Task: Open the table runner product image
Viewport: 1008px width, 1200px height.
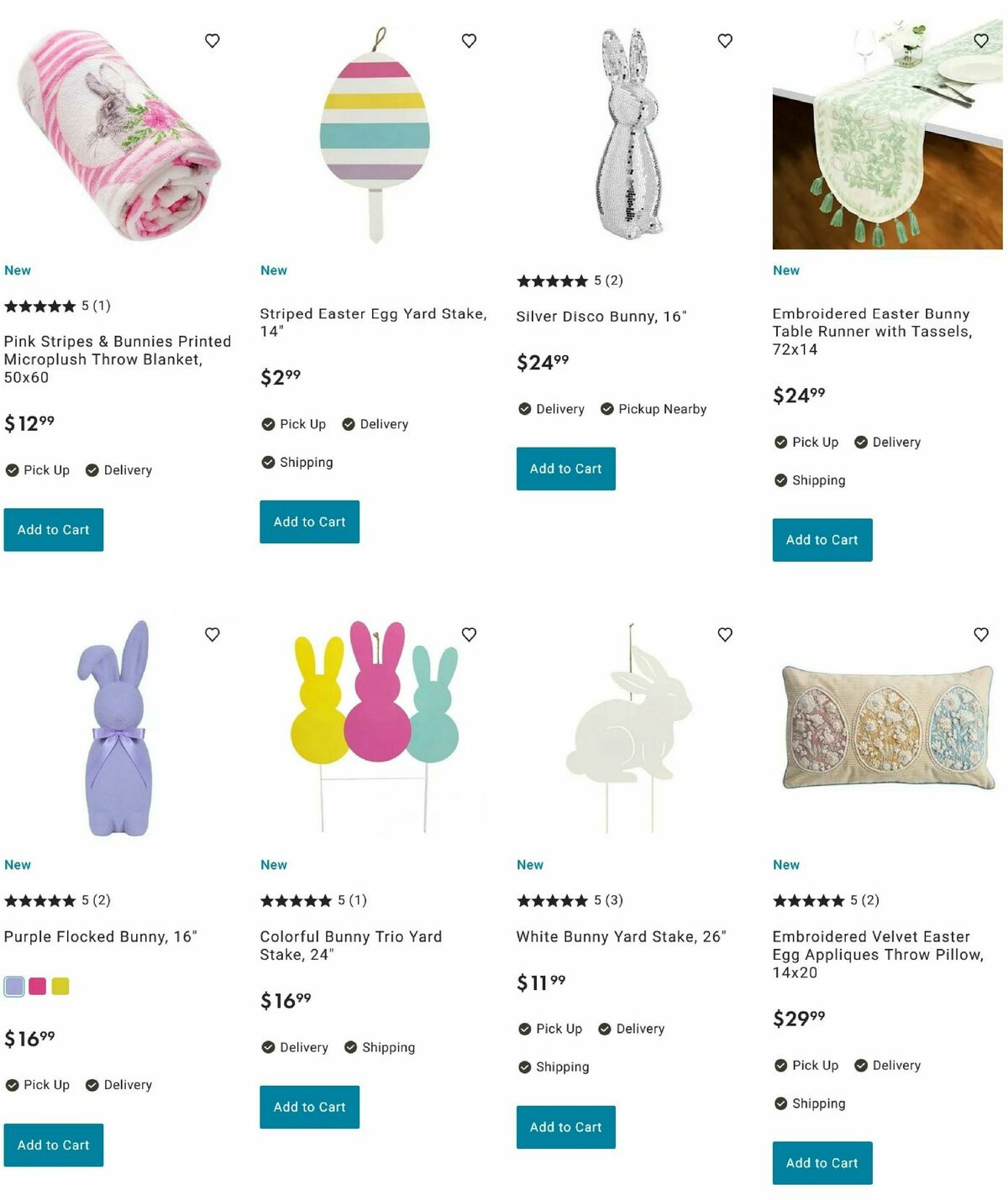Action: point(887,134)
